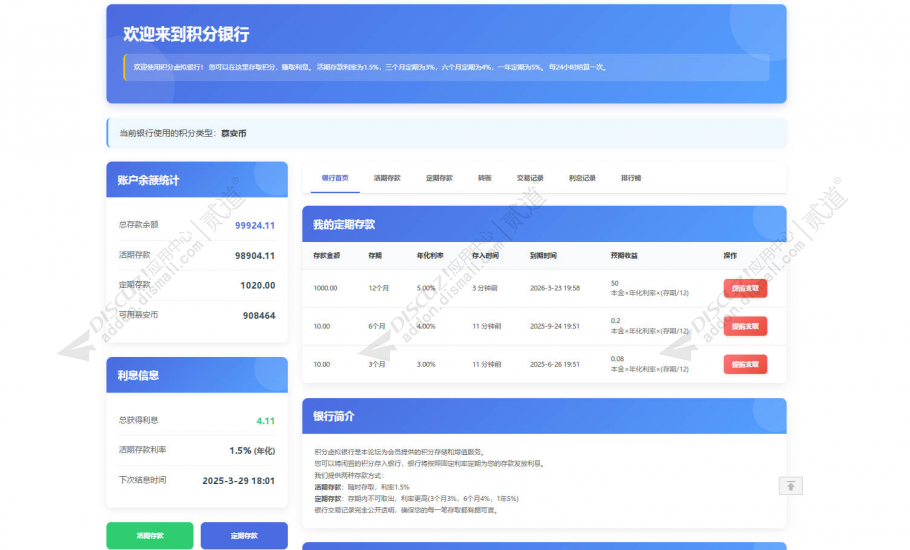910x550 pixels.
Task: Open the 排行榜 tab
Action: pos(631,178)
